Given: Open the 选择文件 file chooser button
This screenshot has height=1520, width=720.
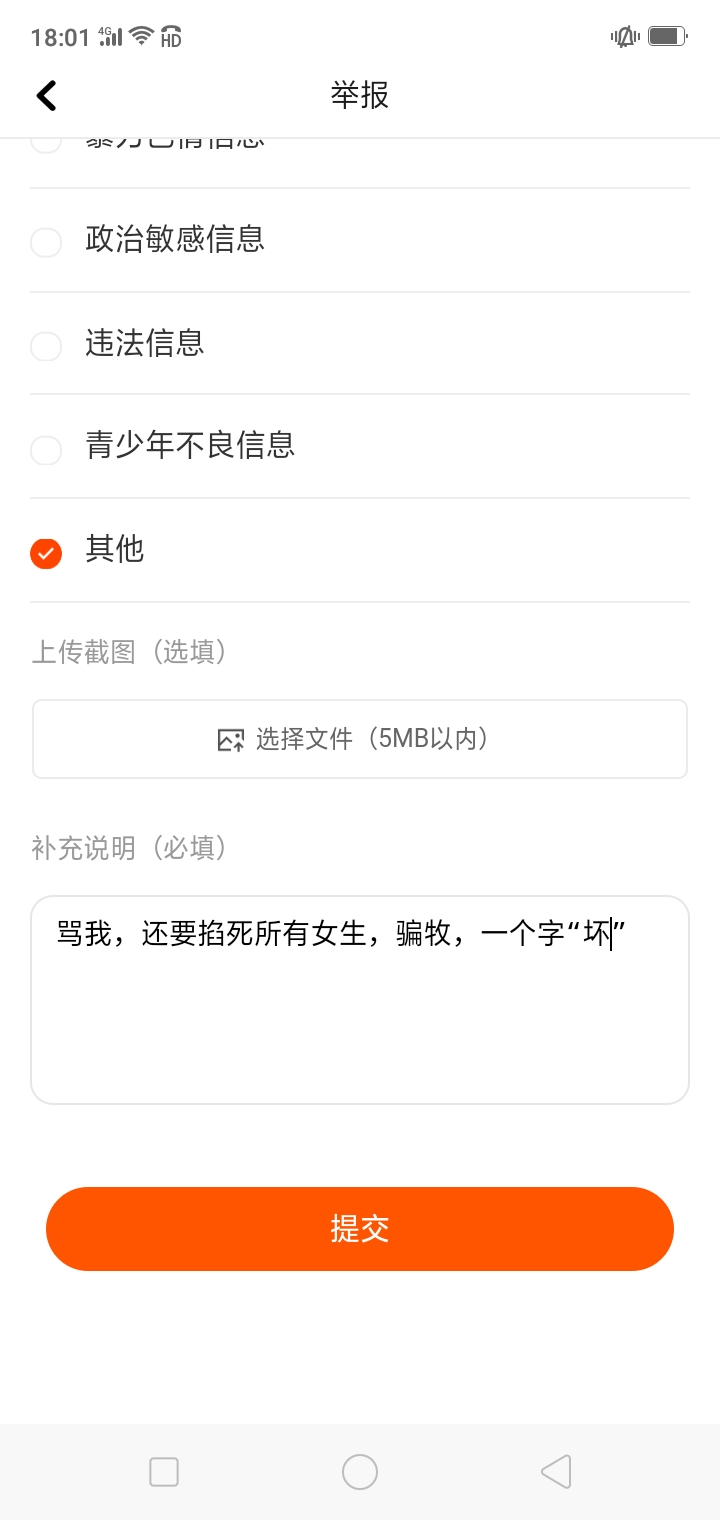Looking at the screenshot, I should (x=360, y=739).
